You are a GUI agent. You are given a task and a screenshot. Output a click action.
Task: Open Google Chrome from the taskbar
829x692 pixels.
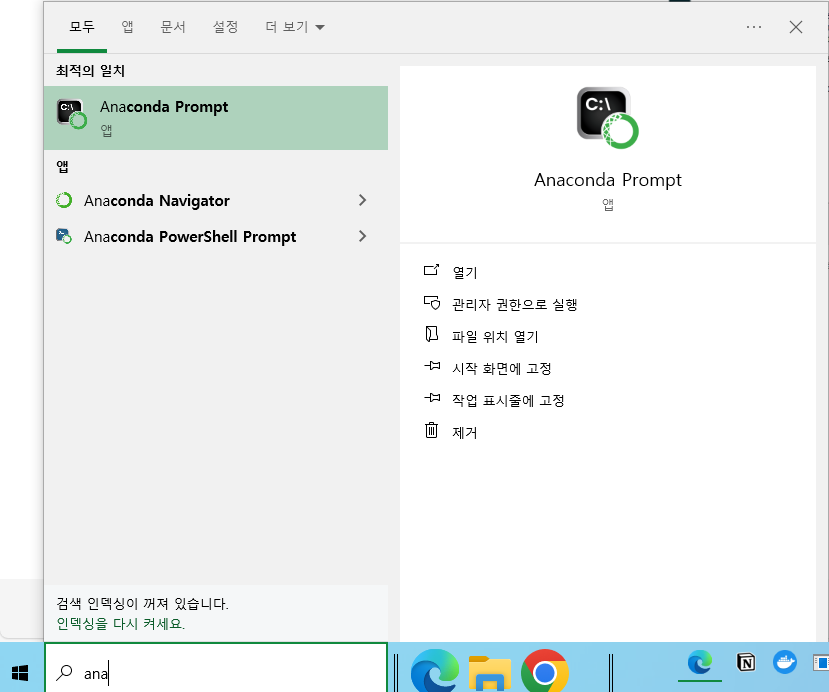(545, 671)
